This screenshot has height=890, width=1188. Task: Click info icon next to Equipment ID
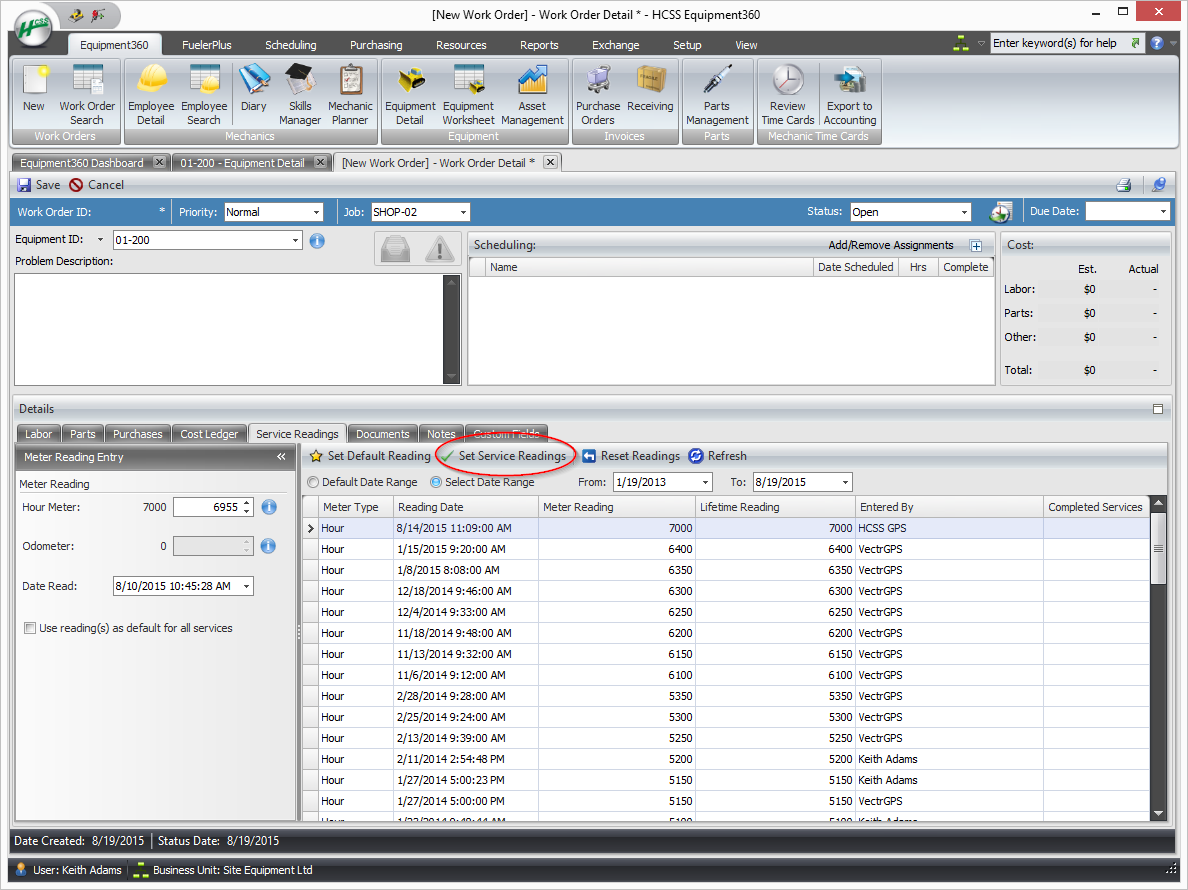click(x=317, y=241)
